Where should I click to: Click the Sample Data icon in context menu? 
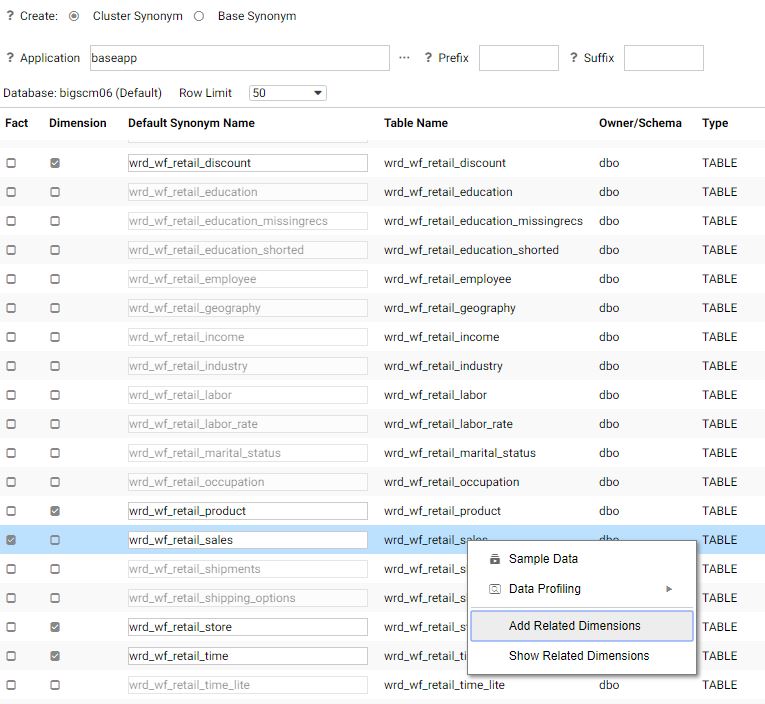coord(495,559)
